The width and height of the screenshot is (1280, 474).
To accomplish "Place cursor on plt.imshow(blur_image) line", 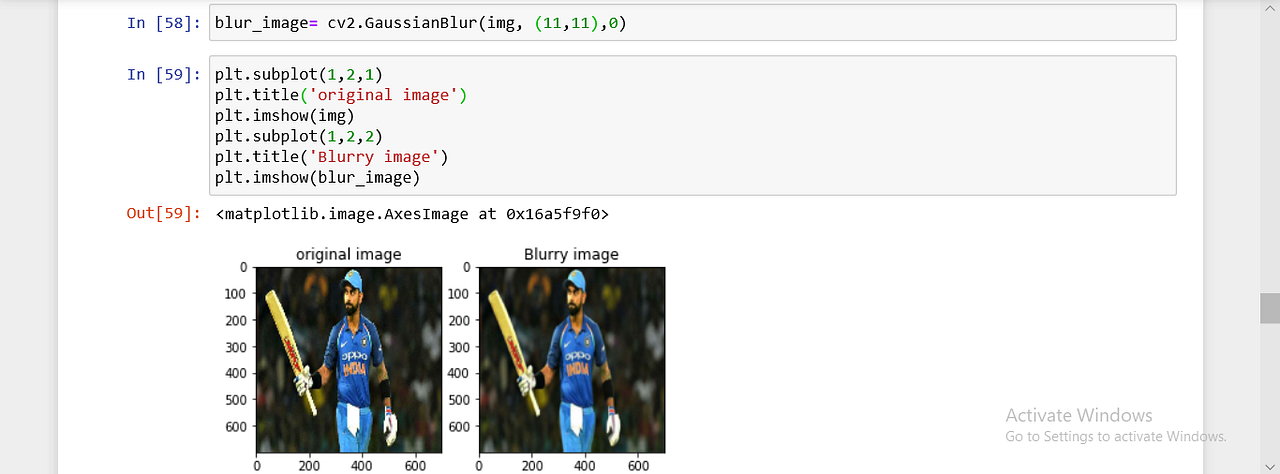I will pyautogui.click(x=317, y=179).
